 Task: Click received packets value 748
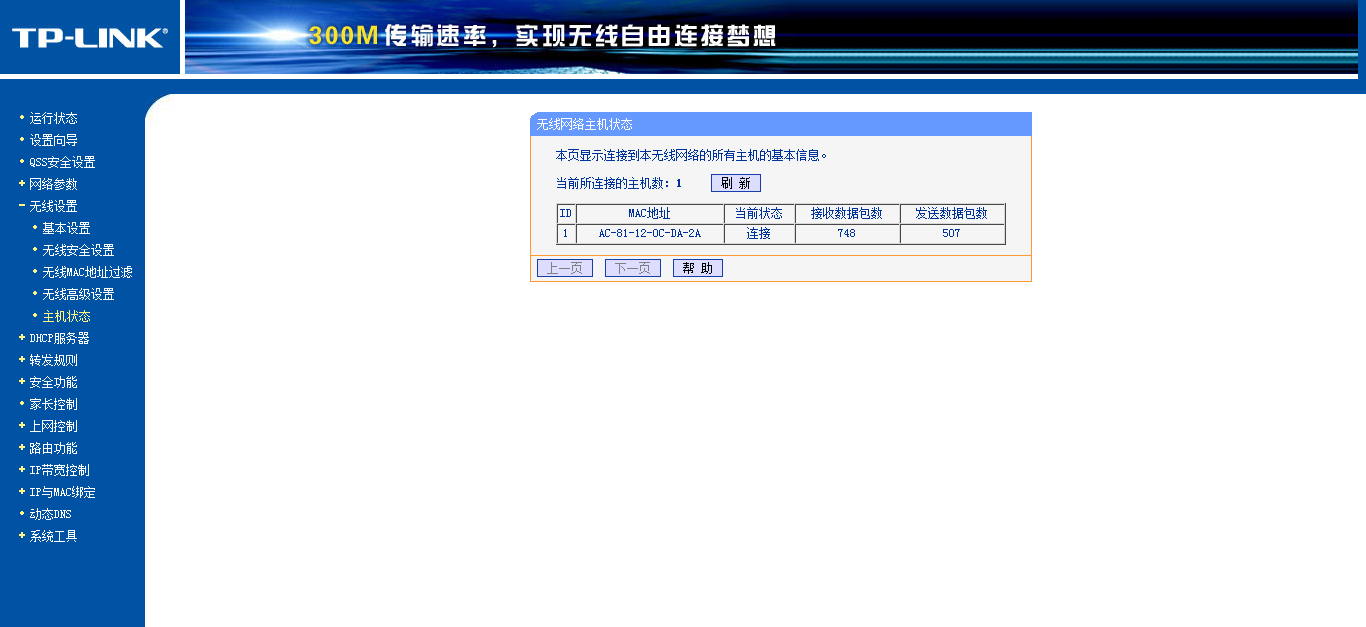(x=848, y=234)
